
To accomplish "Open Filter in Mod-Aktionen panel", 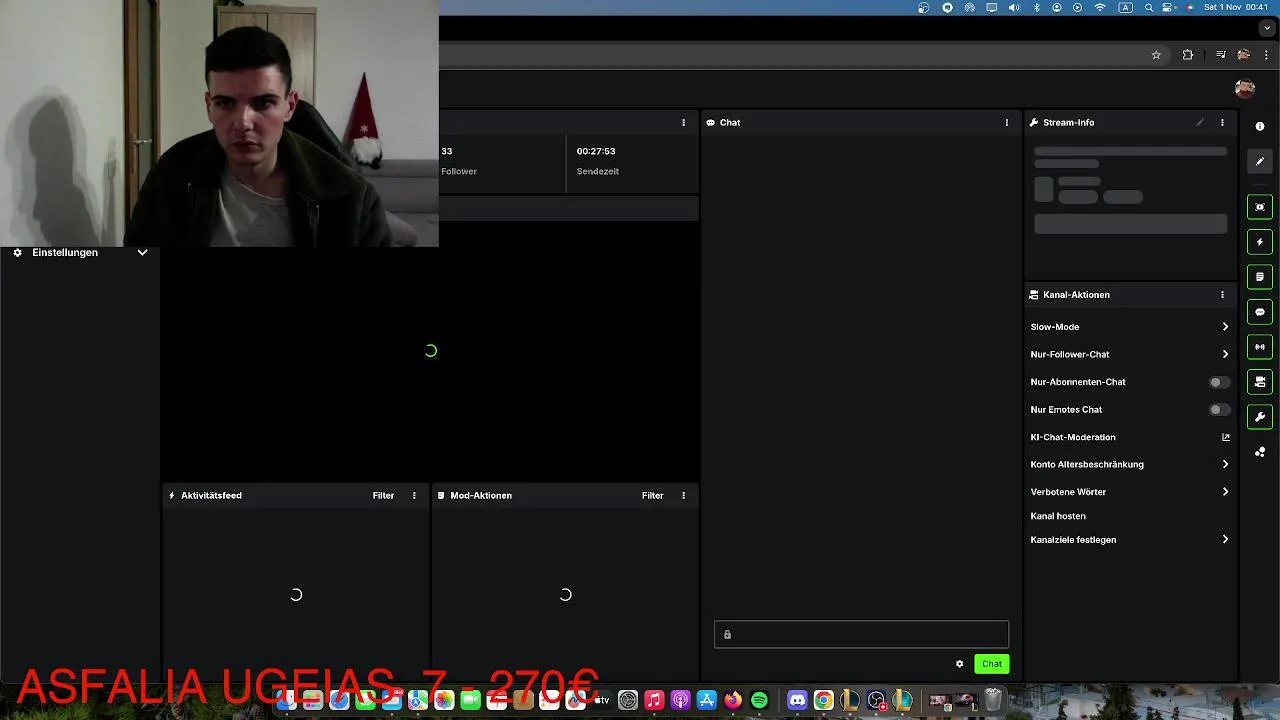I will 653,495.
